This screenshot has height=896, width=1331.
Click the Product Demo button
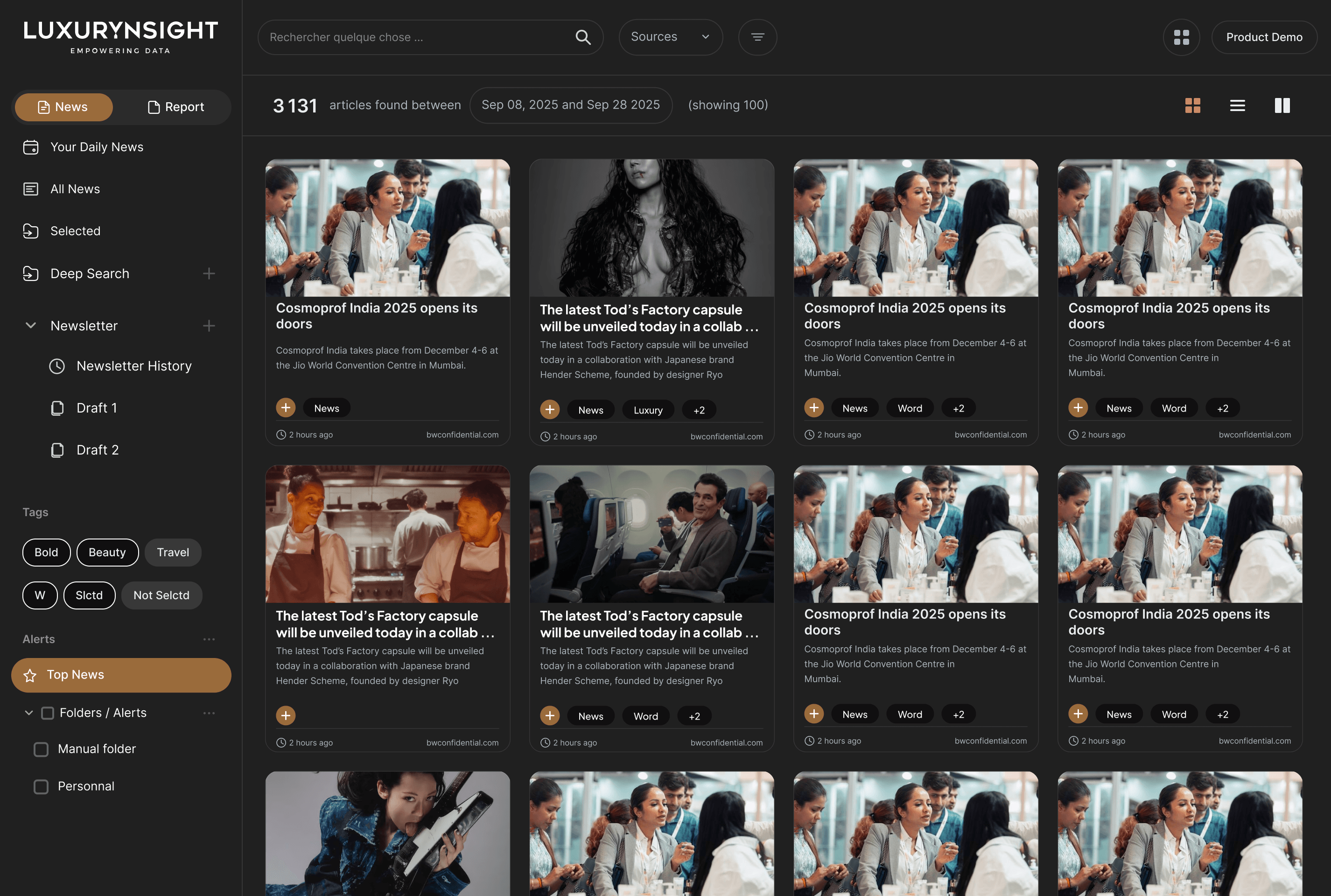pyautogui.click(x=1264, y=37)
